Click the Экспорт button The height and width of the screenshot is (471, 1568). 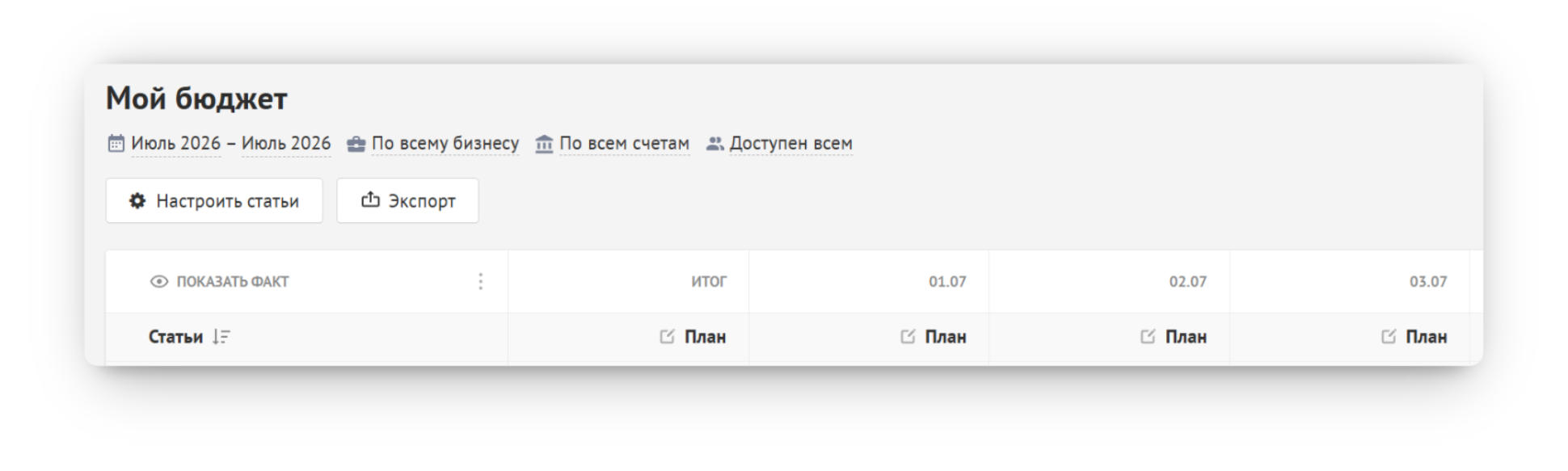click(x=408, y=200)
